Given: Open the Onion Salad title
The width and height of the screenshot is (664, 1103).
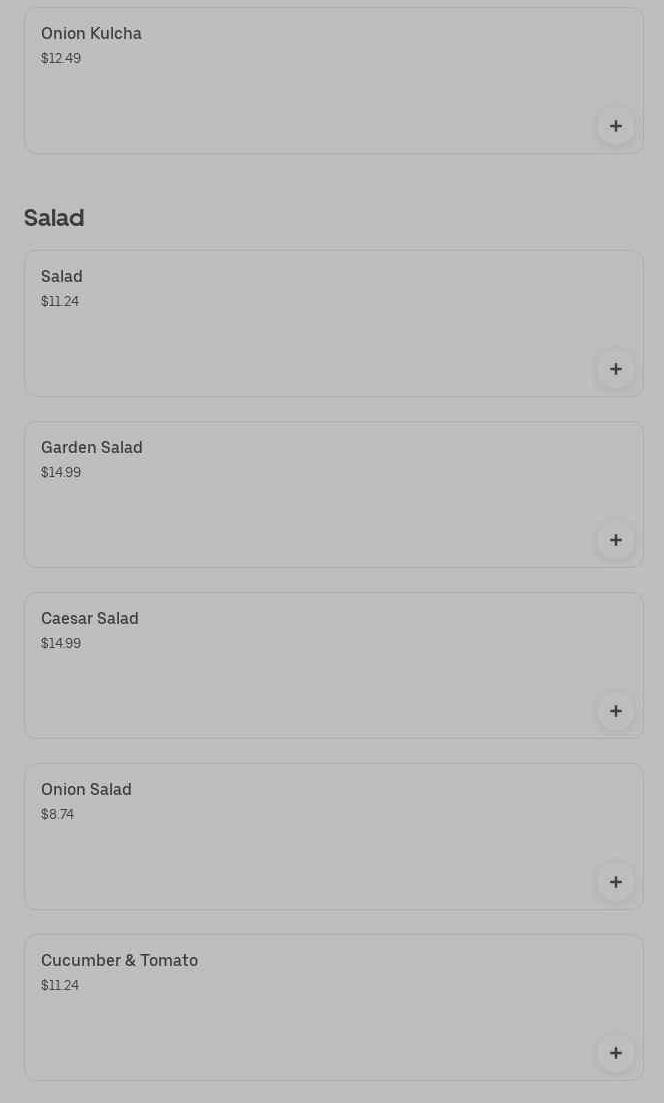Looking at the screenshot, I should (86, 790).
